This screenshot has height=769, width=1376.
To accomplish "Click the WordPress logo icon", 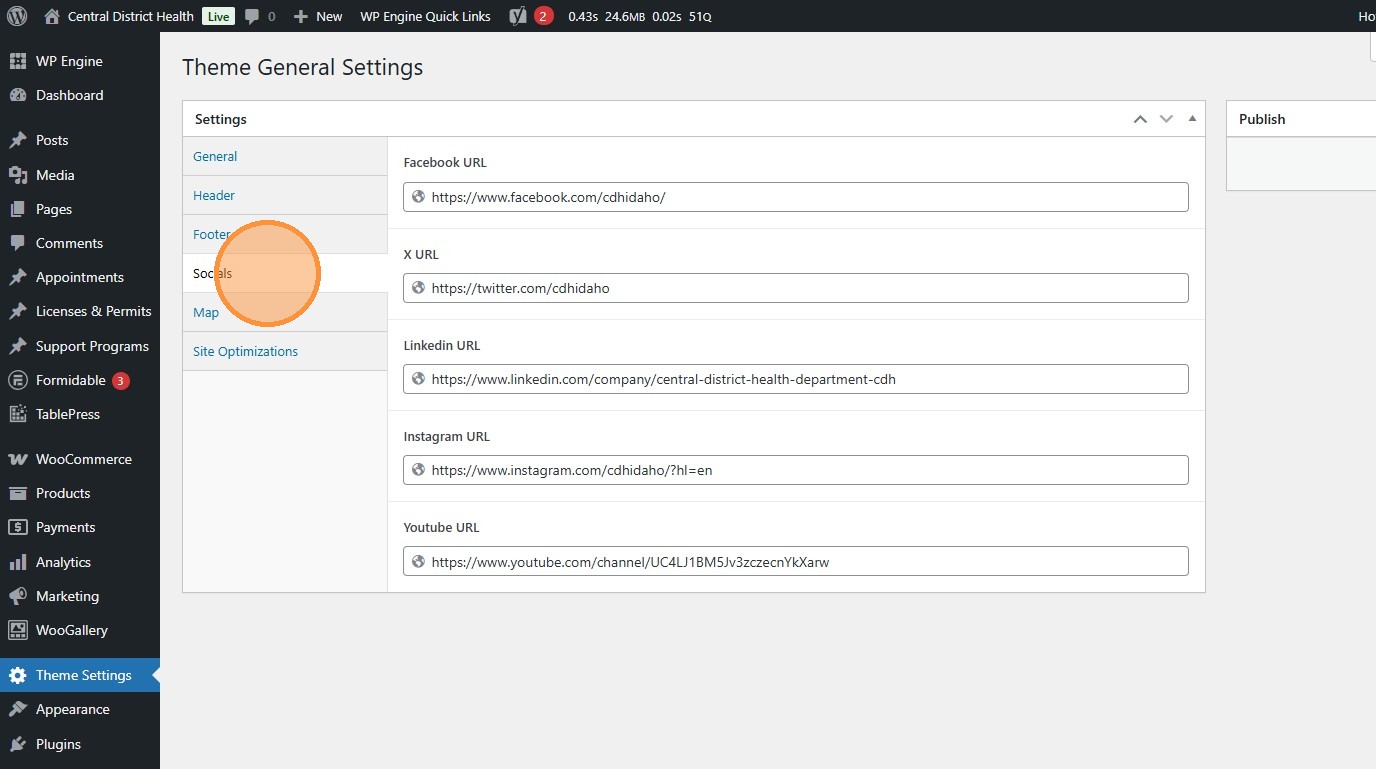I will 17,16.
